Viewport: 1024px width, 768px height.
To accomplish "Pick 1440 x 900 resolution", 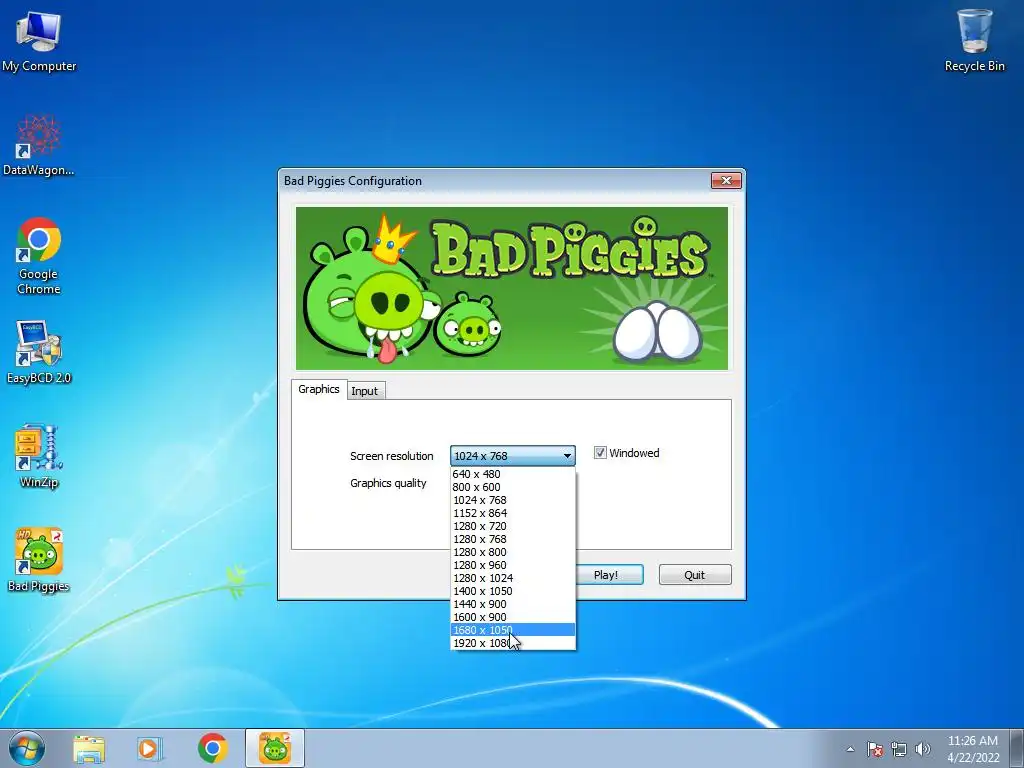I will [x=513, y=604].
